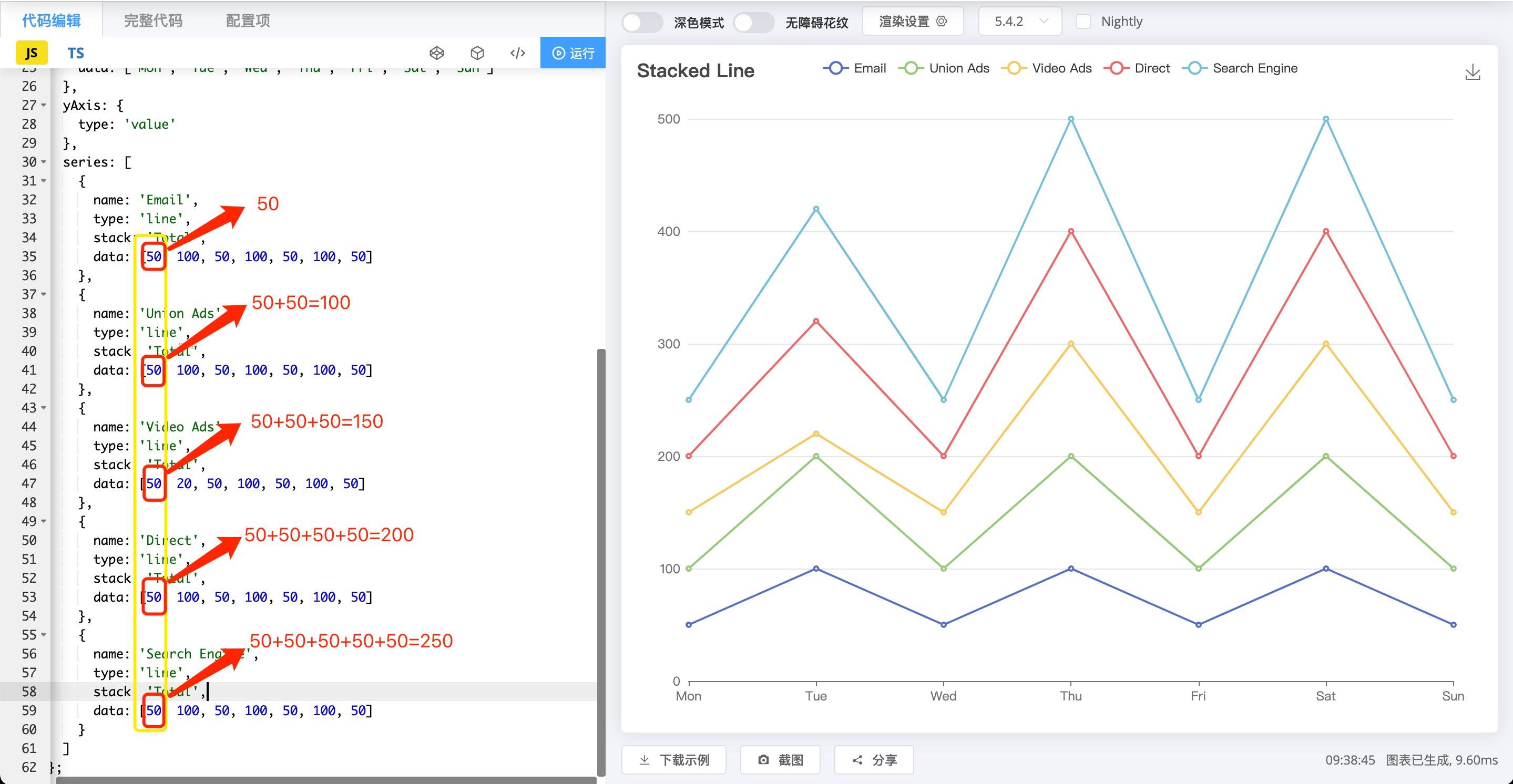The height and width of the screenshot is (784, 1513).
Task: Check the Nightly checkbox
Action: pos(1083,21)
